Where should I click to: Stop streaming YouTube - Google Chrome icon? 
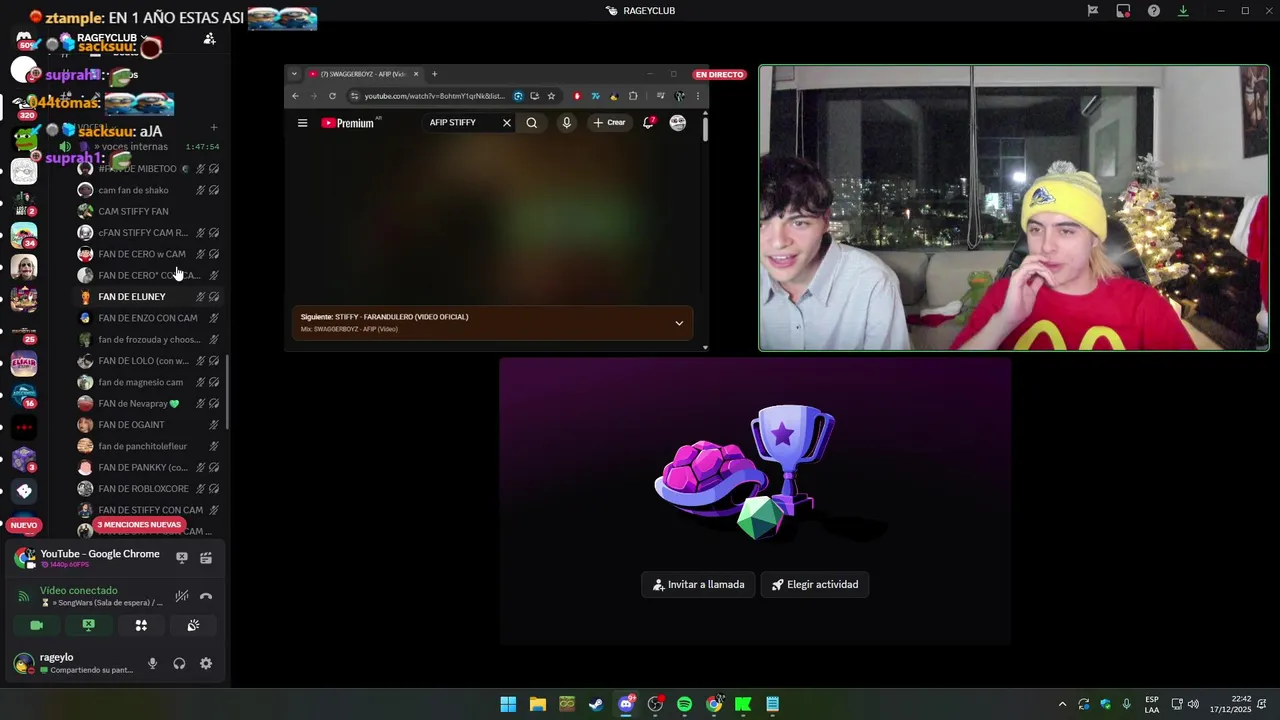click(182, 558)
